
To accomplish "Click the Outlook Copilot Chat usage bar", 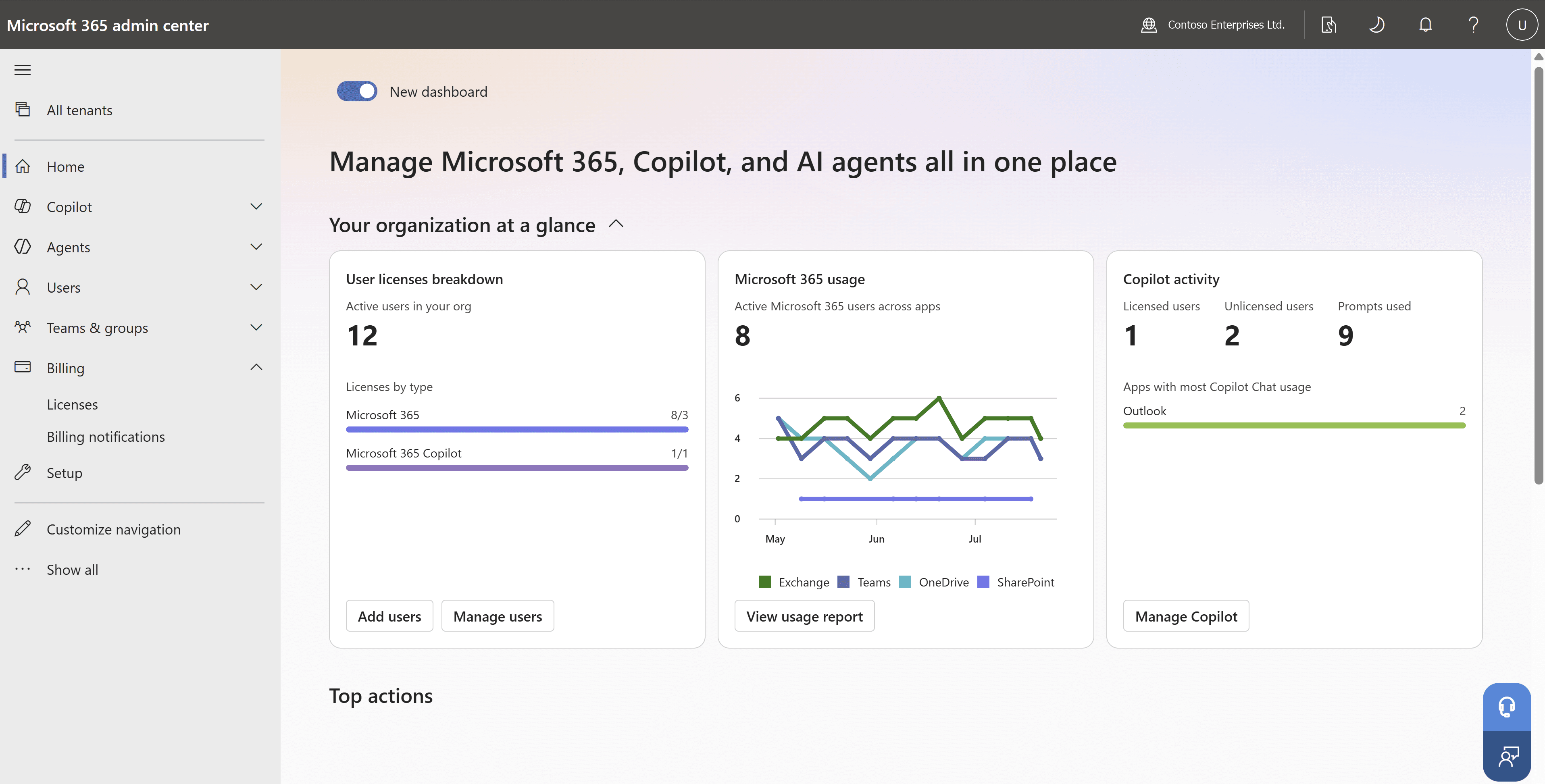I will (x=1294, y=425).
